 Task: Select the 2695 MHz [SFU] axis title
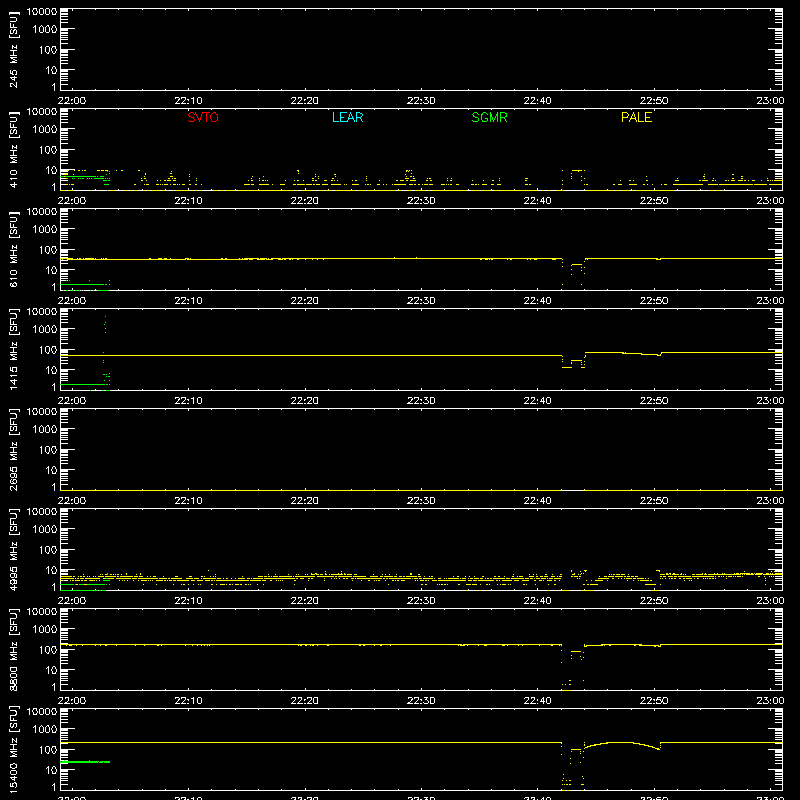click(x=13, y=449)
